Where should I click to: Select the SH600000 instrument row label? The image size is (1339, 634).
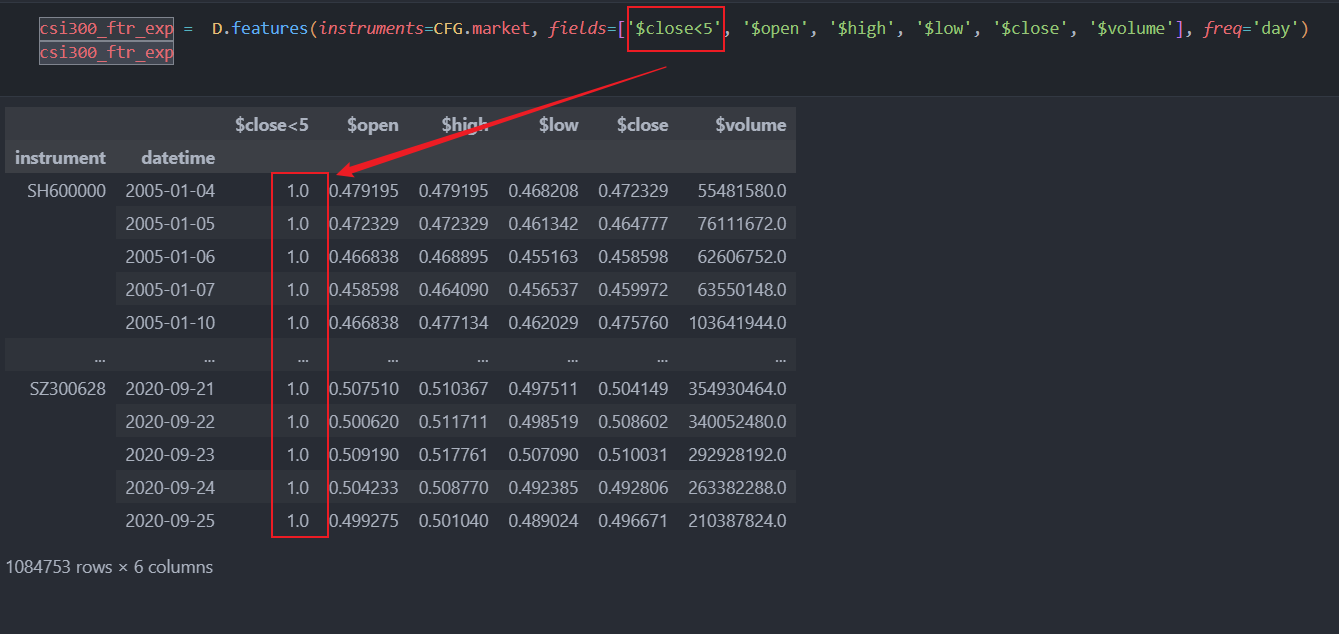66,190
